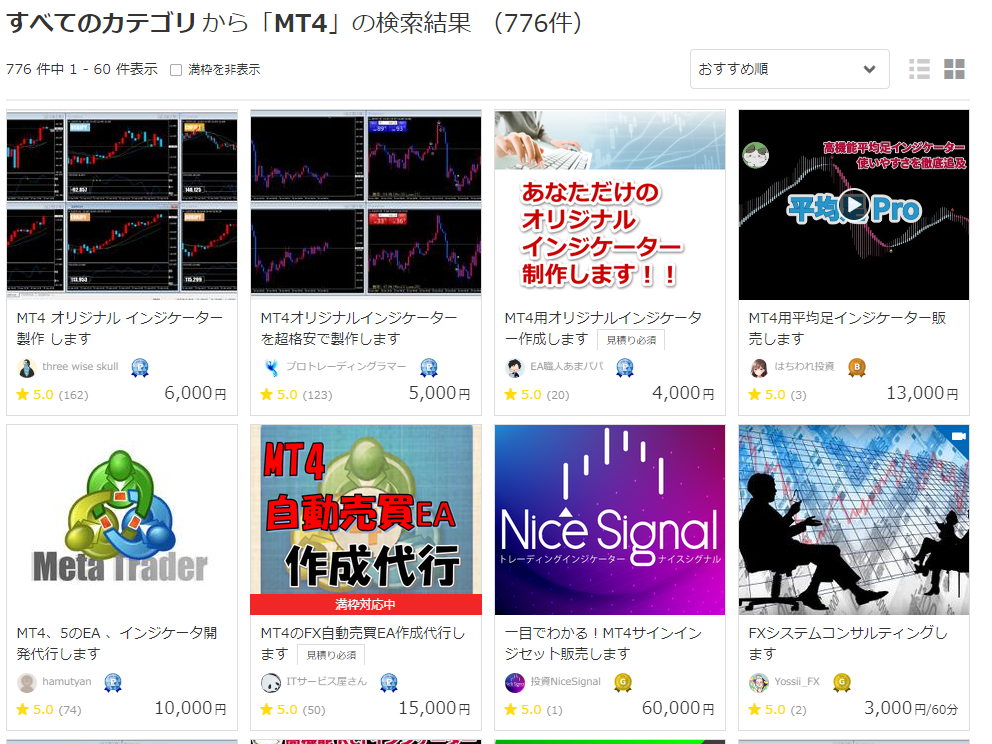Click the 60,000円 price
Image resolution: width=992 pixels, height=744 pixels.
click(x=678, y=709)
